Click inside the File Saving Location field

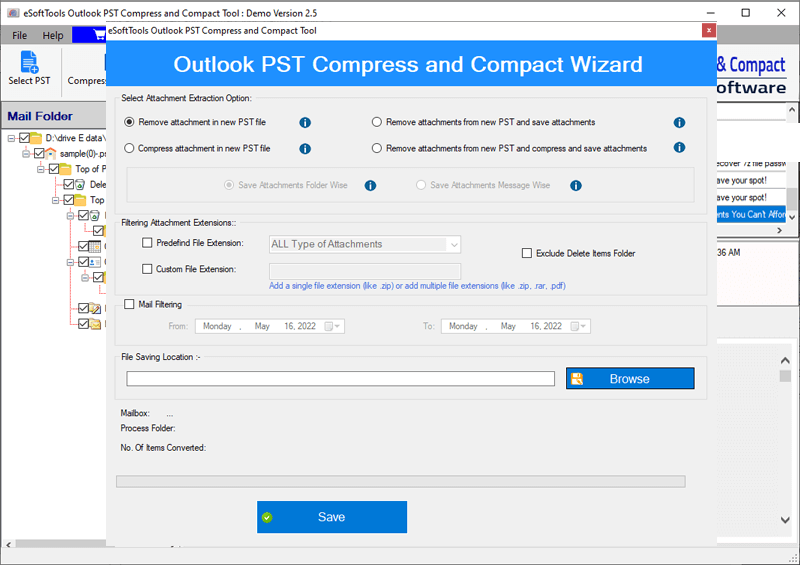coord(340,379)
